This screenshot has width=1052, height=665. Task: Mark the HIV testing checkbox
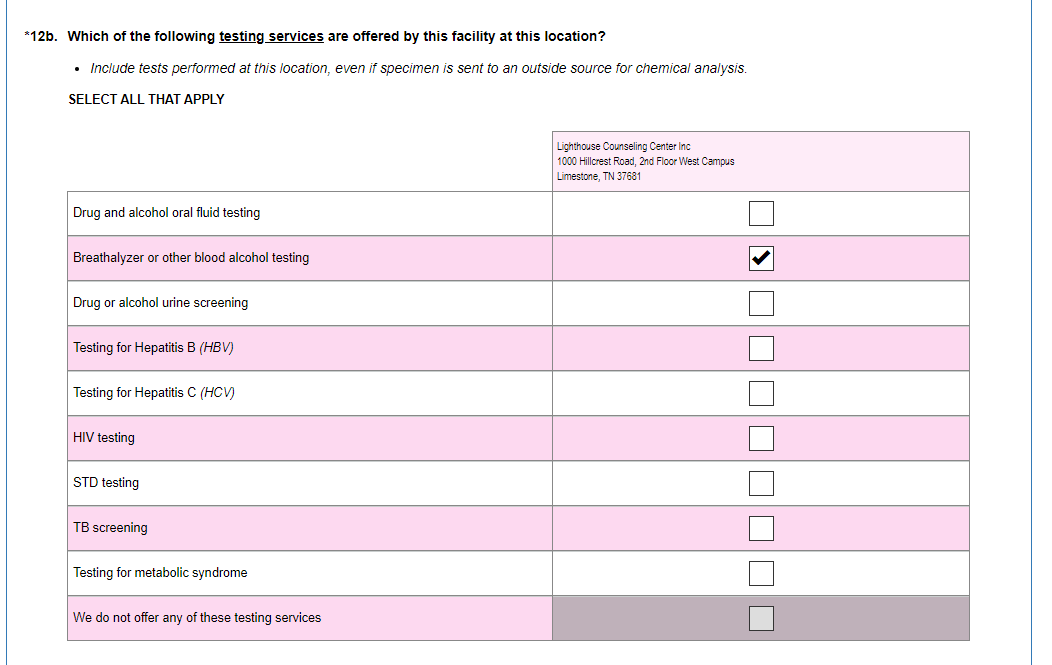click(x=761, y=438)
